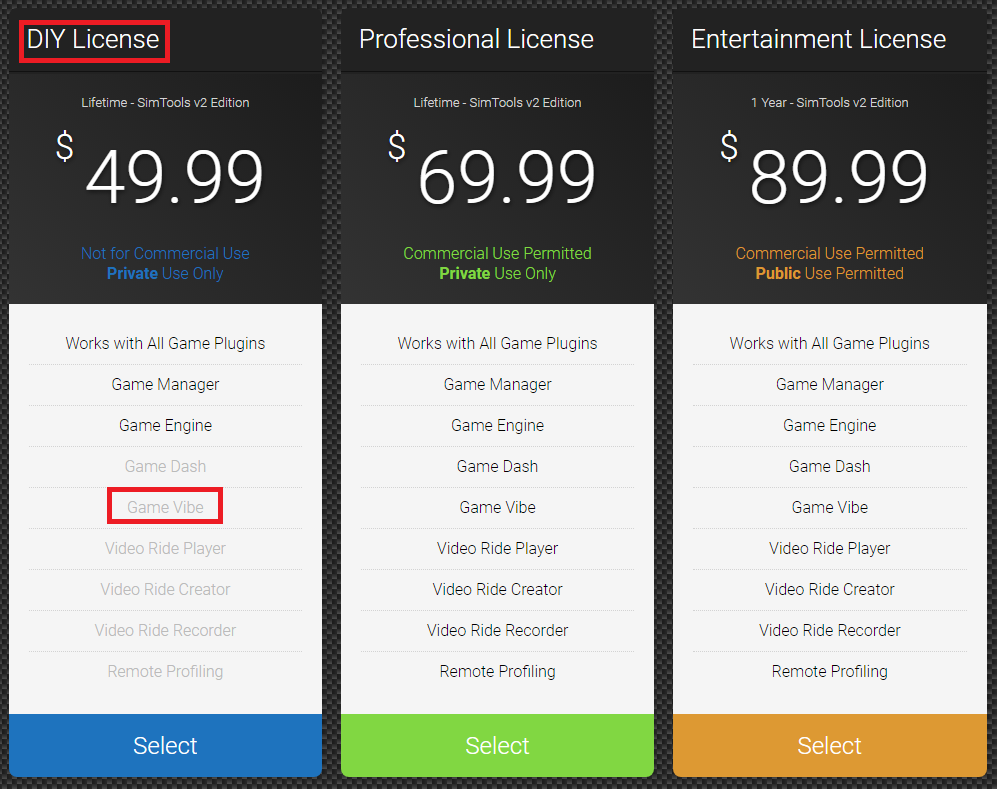Image resolution: width=997 pixels, height=789 pixels.
Task: Click green 'Commercial Use Permitted' text
Action: (x=497, y=253)
